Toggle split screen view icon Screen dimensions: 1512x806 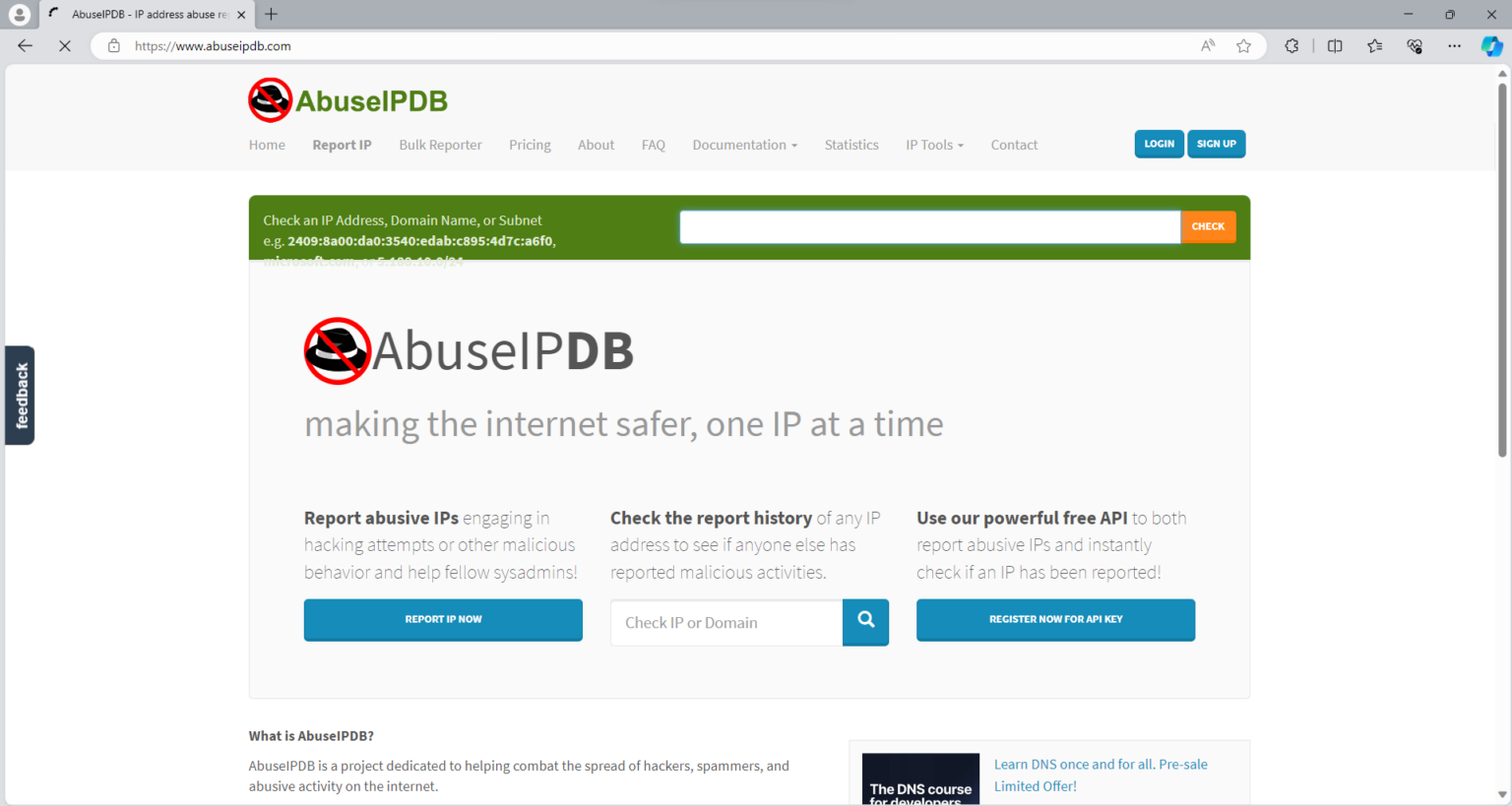(x=1335, y=46)
